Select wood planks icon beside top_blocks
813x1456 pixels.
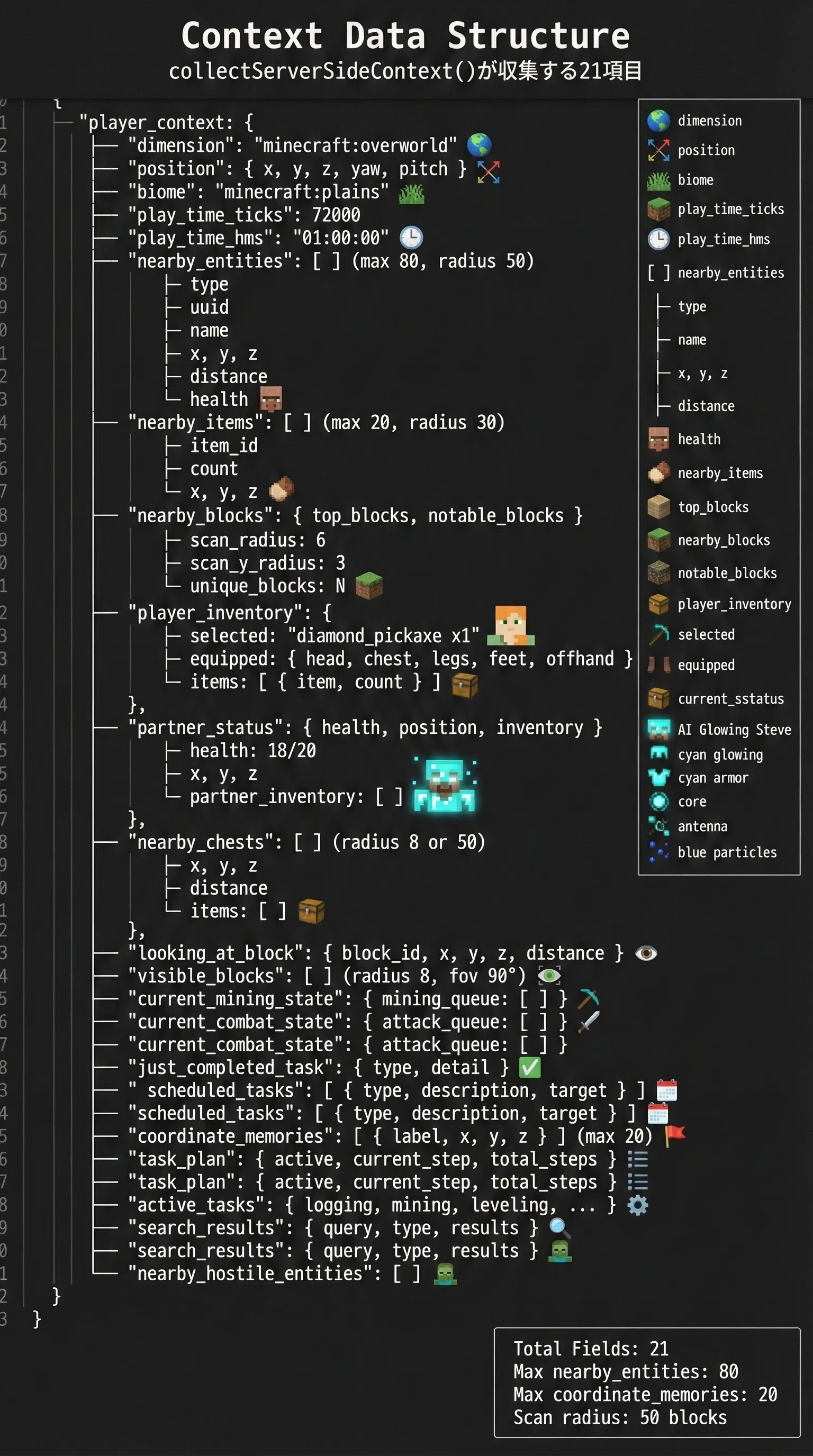[658, 507]
